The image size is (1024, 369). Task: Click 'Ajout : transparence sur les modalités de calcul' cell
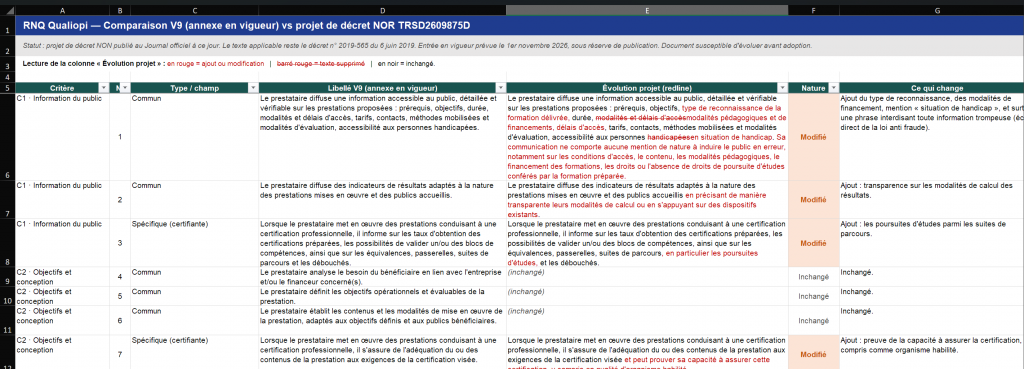[932, 200]
